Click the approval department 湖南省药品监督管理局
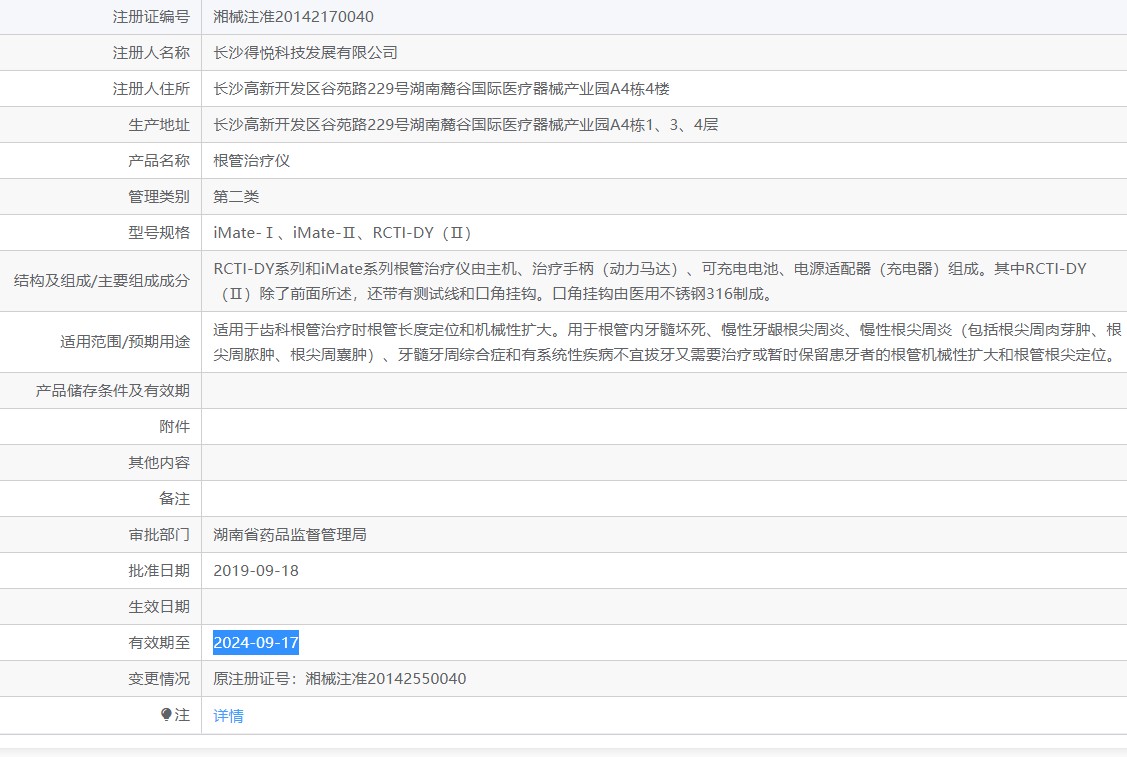 click(x=290, y=534)
